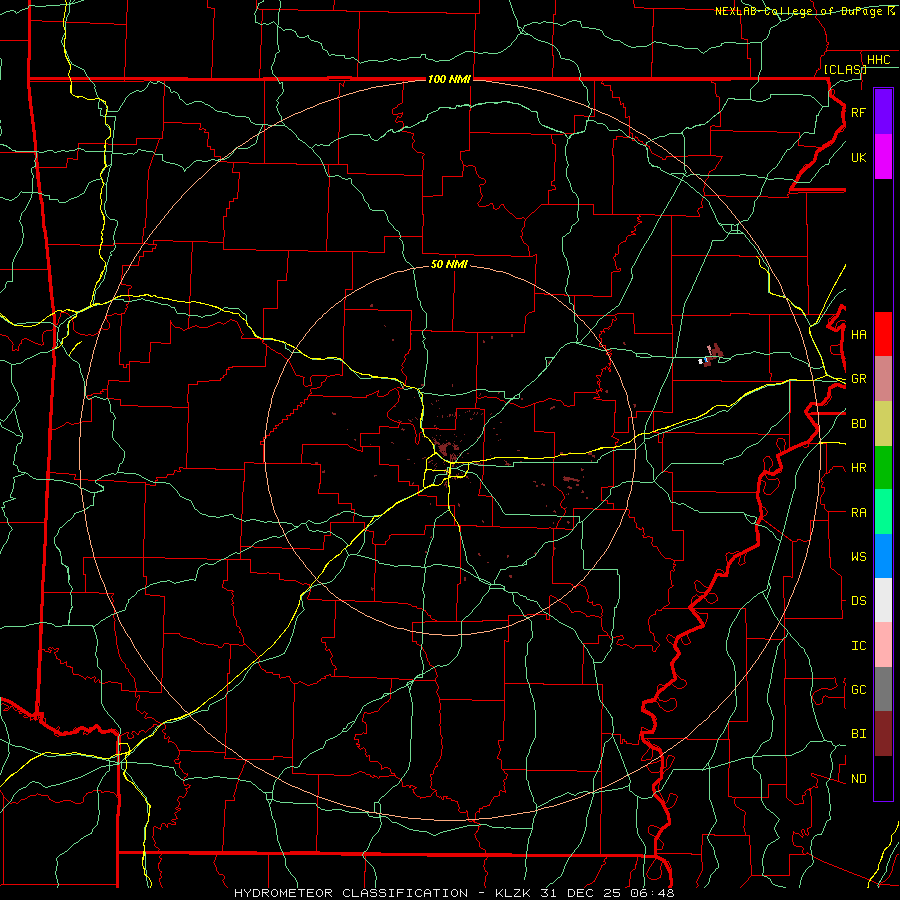This screenshot has height=900, width=900.
Task: Click the brown echo cluster near the radar center
Action: 444,447
